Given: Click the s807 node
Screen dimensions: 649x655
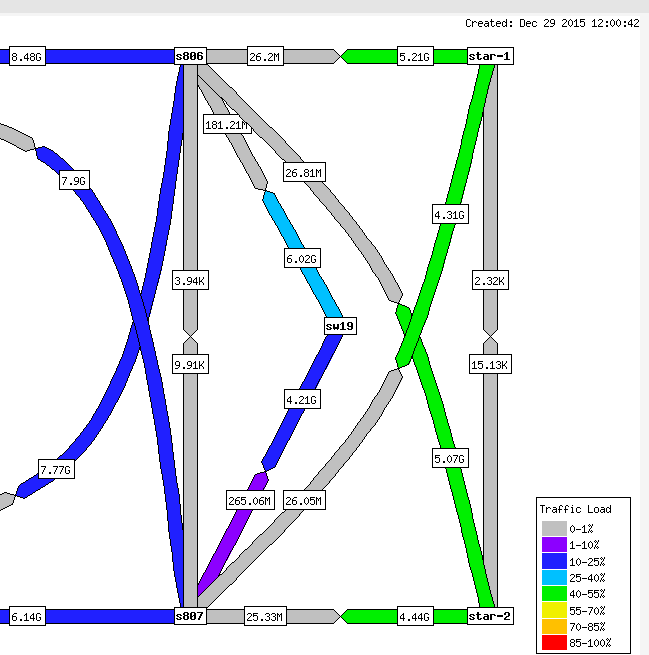Looking at the screenshot, I should tap(190, 616).
